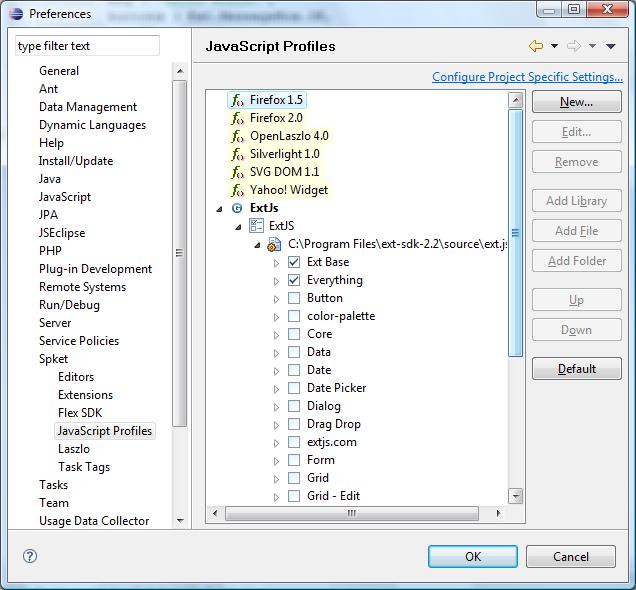Click the Default button
Viewport: 636px width, 590px height.
[576, 369]
